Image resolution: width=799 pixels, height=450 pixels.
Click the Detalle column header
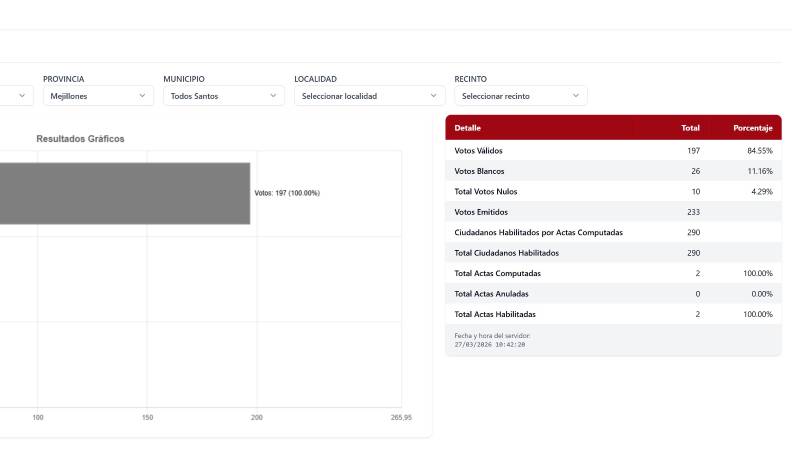point(468,128)
